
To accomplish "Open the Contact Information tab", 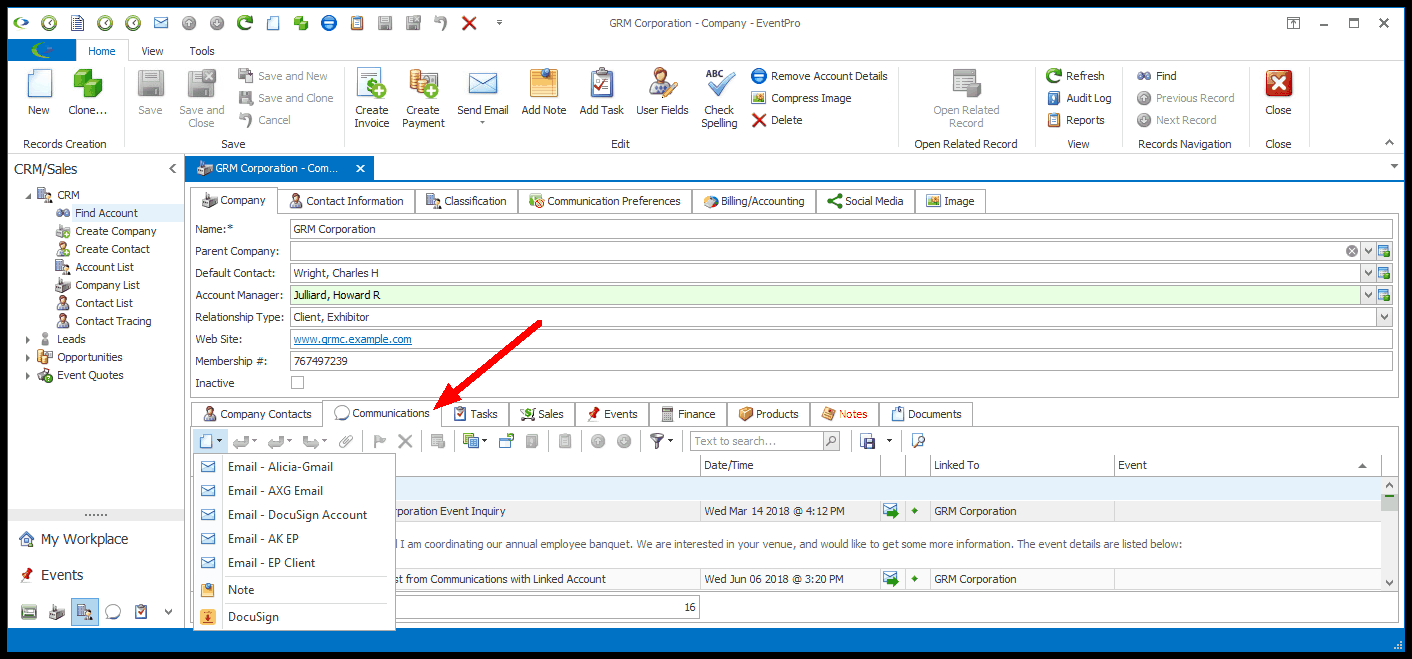I will tap(345, 201).
